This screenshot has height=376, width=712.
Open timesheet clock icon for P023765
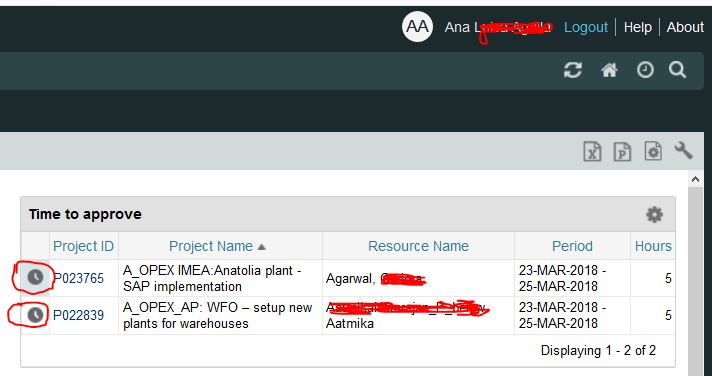click(x=35, y=277)
